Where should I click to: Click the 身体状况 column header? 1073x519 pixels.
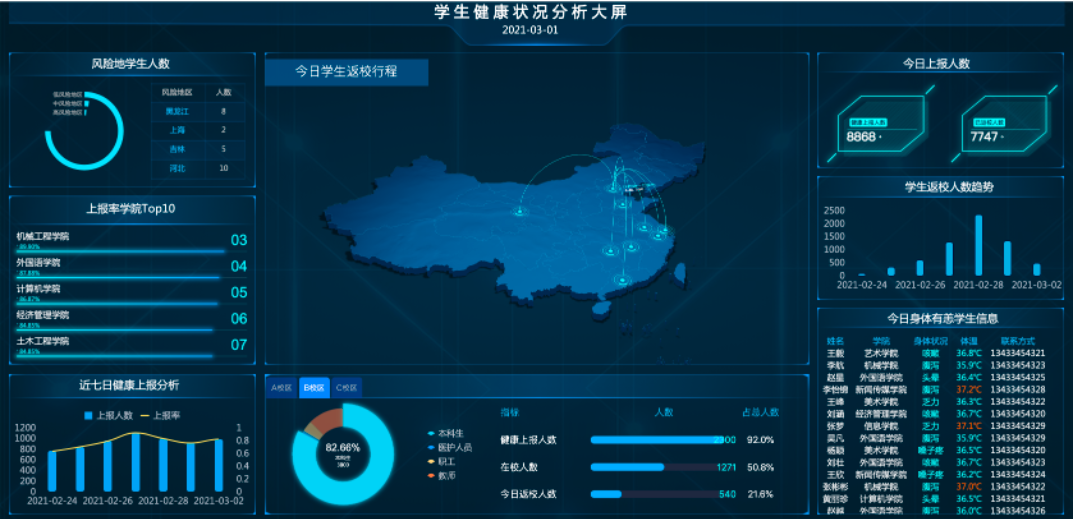click(930, 340)
